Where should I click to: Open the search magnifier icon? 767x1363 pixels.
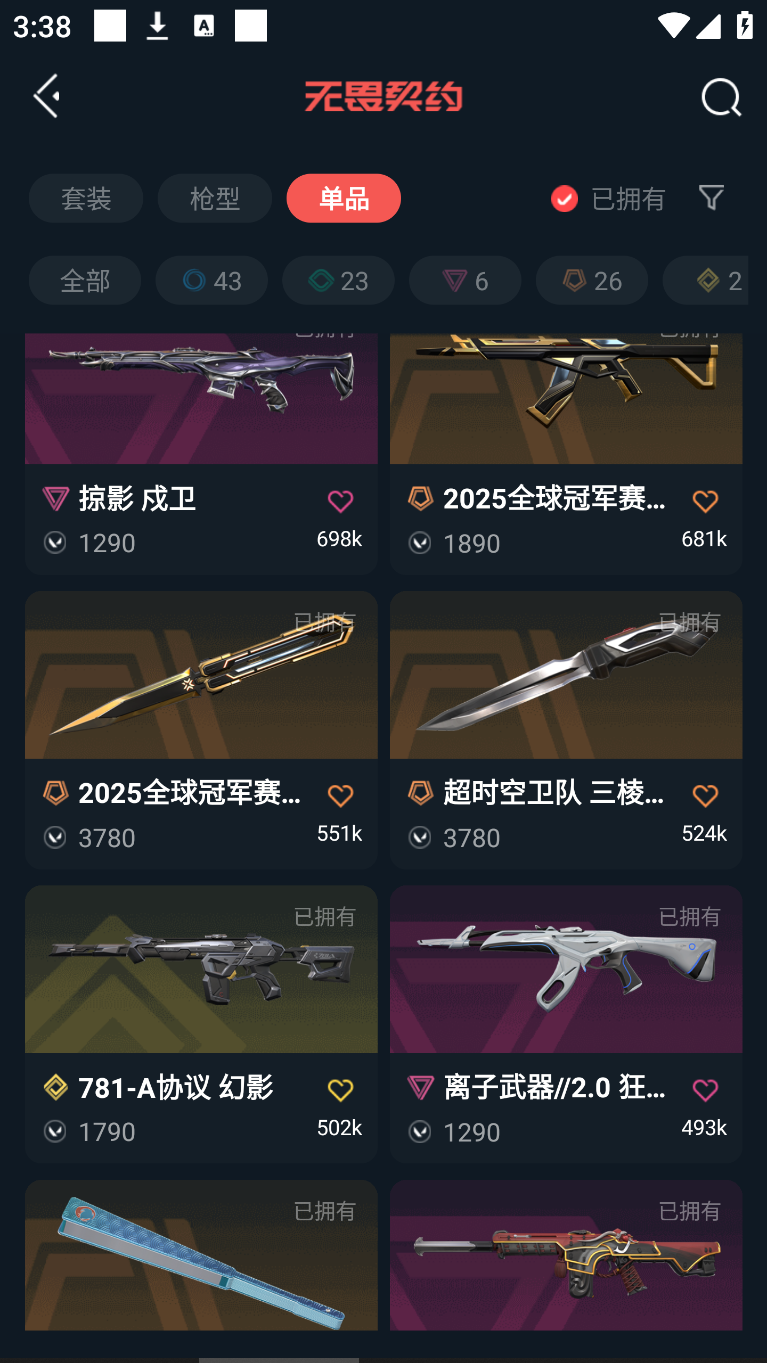(x=721, y=98)
